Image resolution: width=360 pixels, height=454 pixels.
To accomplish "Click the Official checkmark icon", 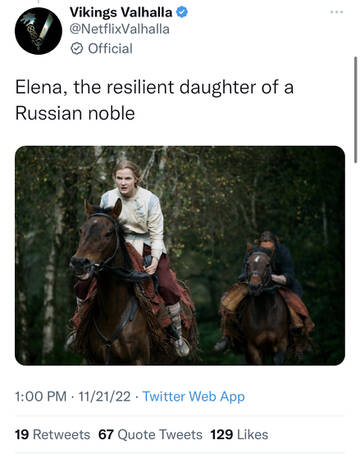I will click(x=77, y=49).
